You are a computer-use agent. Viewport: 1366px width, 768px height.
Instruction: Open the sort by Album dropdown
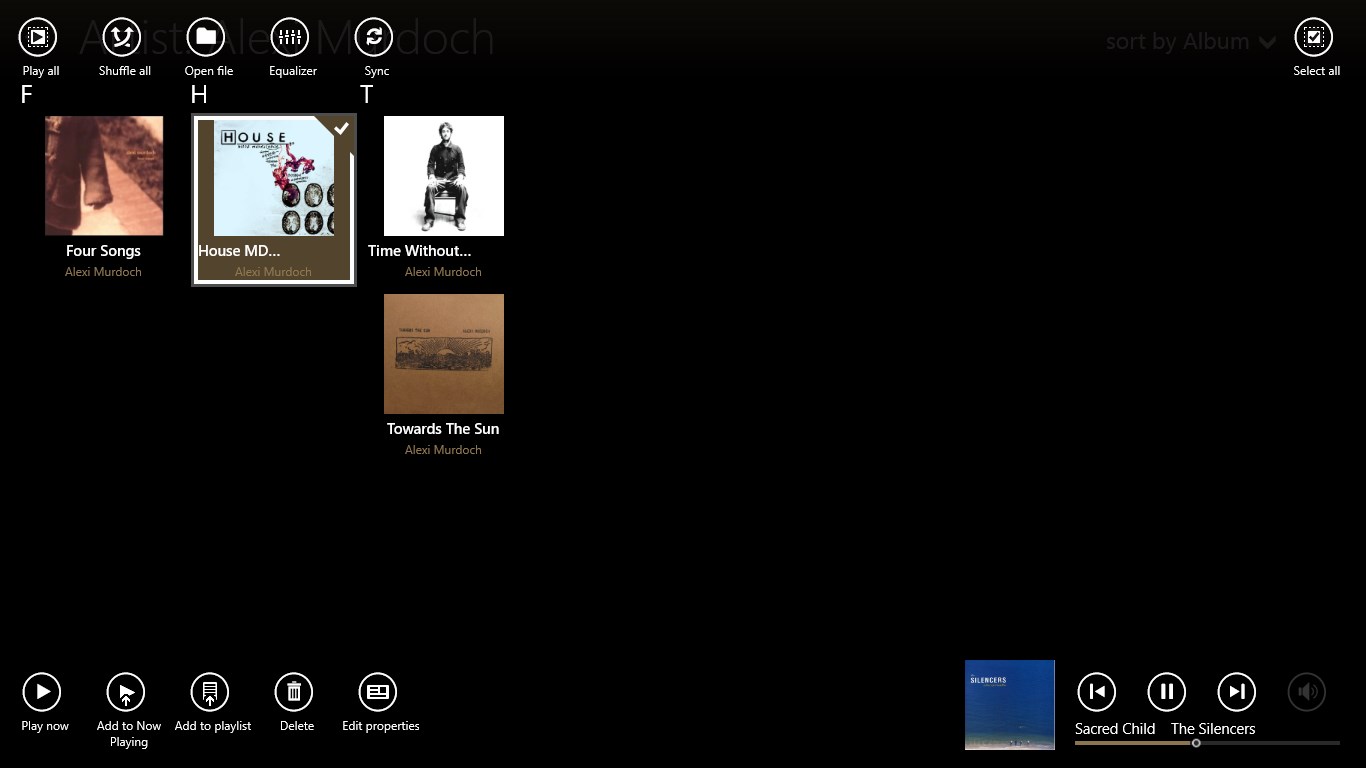tap(1190, 42)
